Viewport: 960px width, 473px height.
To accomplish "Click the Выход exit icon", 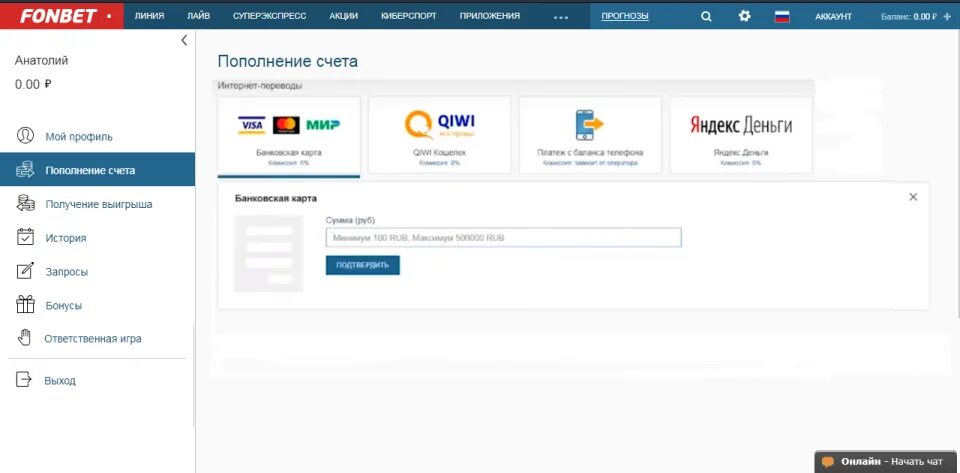I will point(23,379).
